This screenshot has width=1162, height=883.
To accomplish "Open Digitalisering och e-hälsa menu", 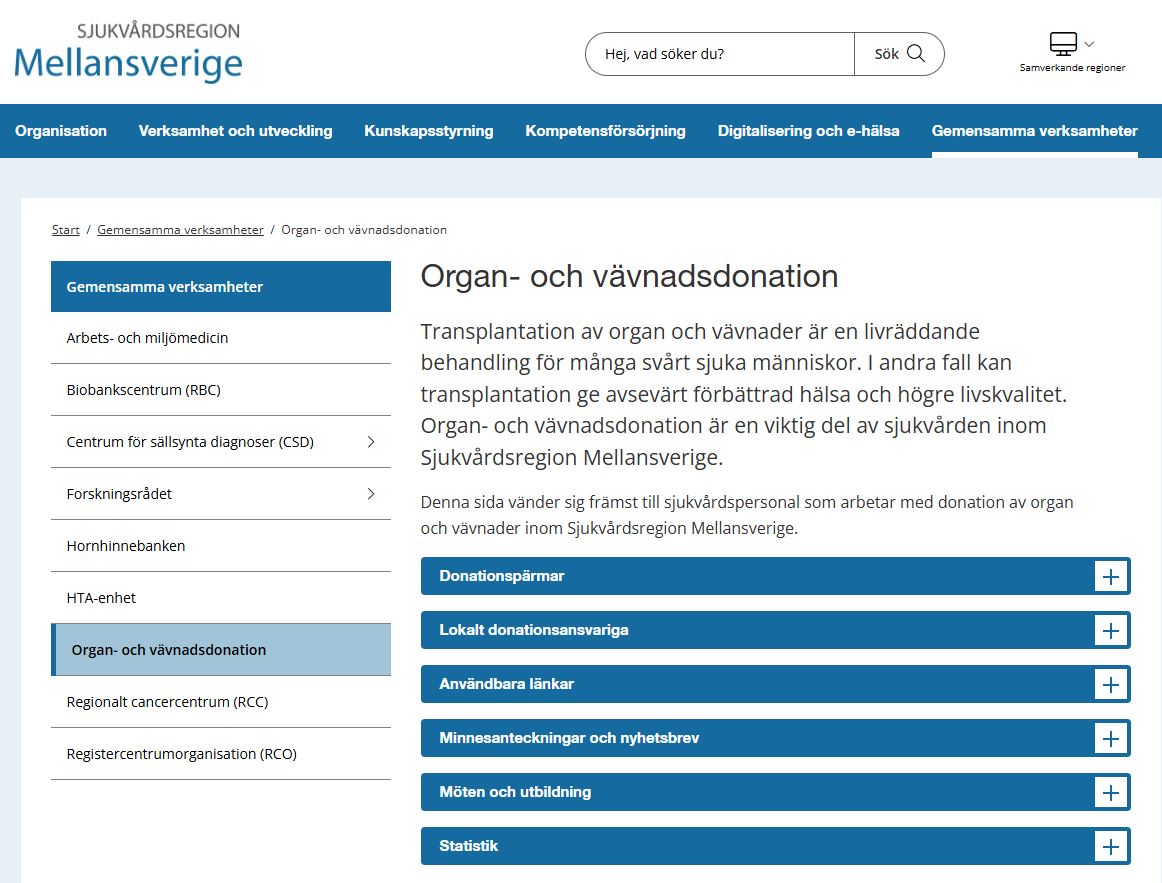I will click(809, 131).
